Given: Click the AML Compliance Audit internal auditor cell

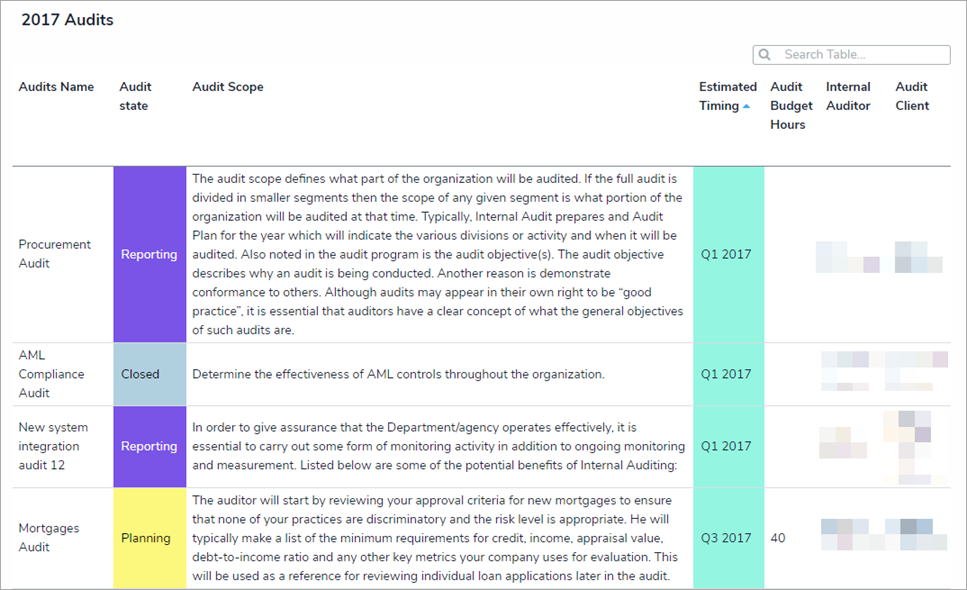Looking at the screenshot, I should click(x=845, y=371).
